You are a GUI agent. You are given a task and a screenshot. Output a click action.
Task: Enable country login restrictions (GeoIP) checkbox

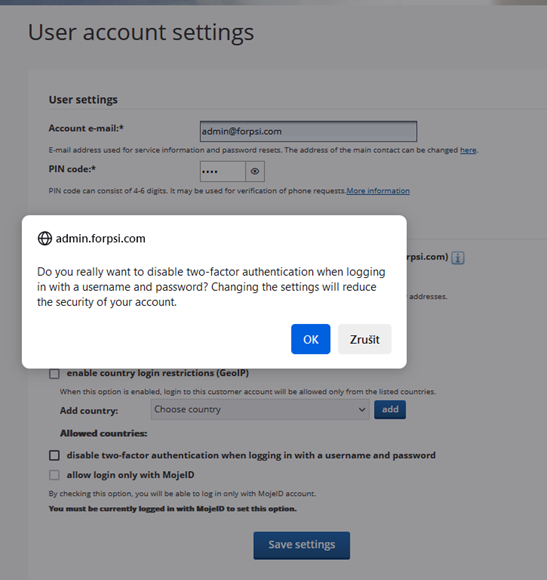pos(54,374)
